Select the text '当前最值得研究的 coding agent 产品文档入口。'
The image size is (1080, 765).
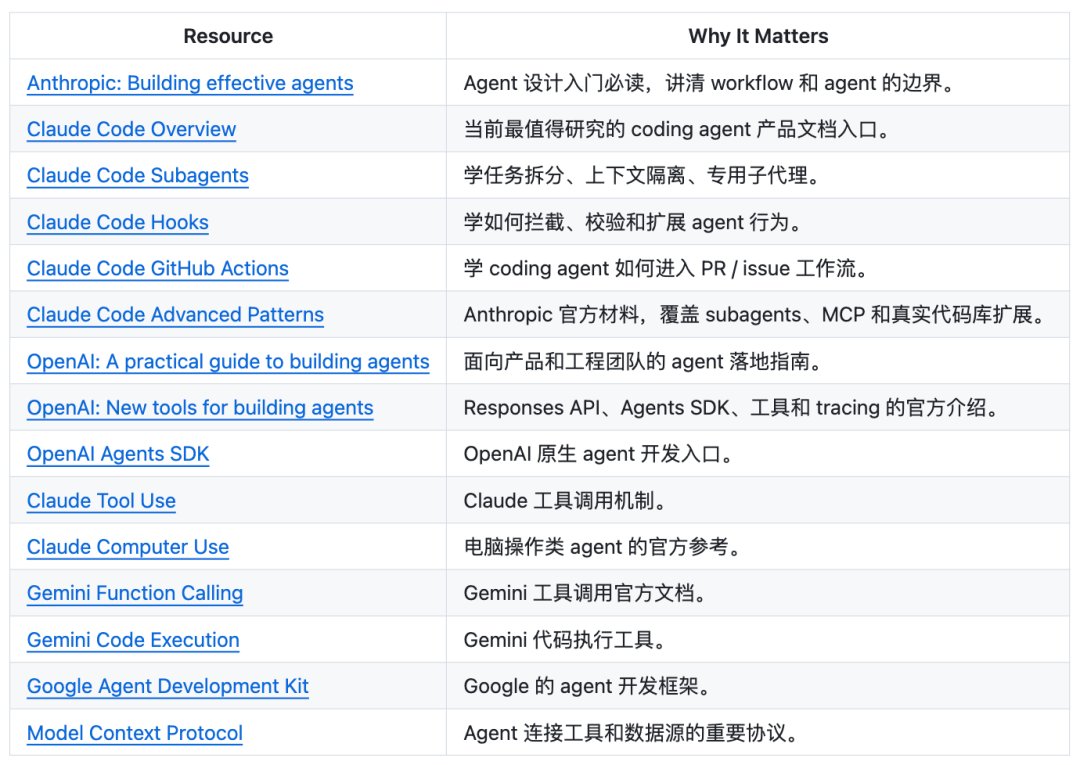point(677,129)
